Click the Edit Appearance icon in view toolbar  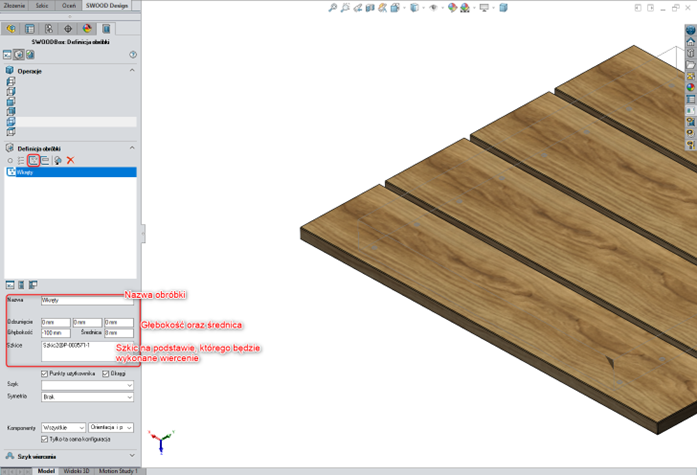(x=451, y=8)
